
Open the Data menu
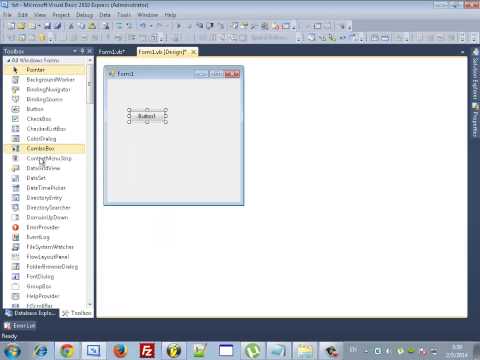[x=105, y=15]
